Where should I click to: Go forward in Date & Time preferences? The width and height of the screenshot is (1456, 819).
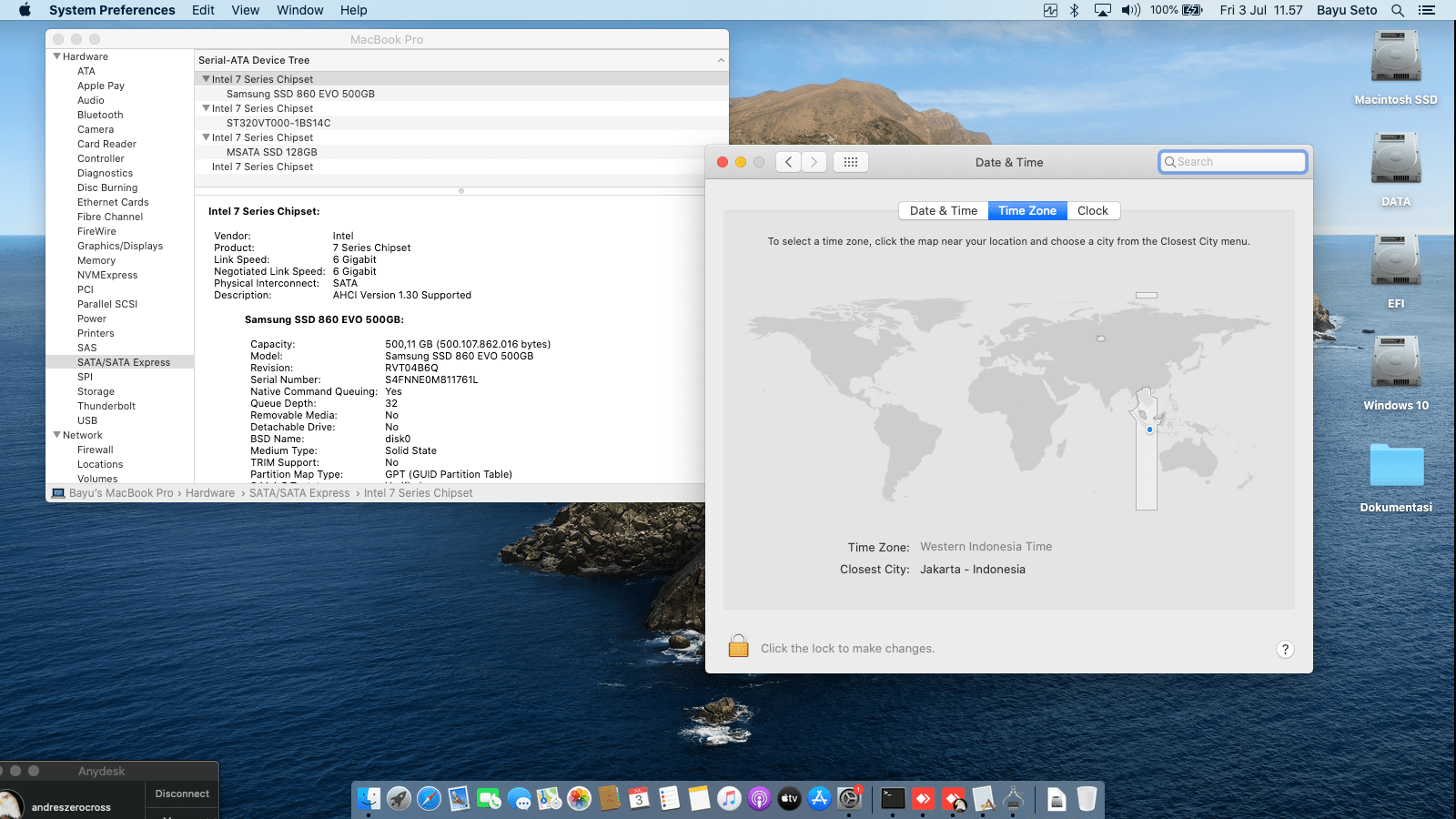point(814,162)
